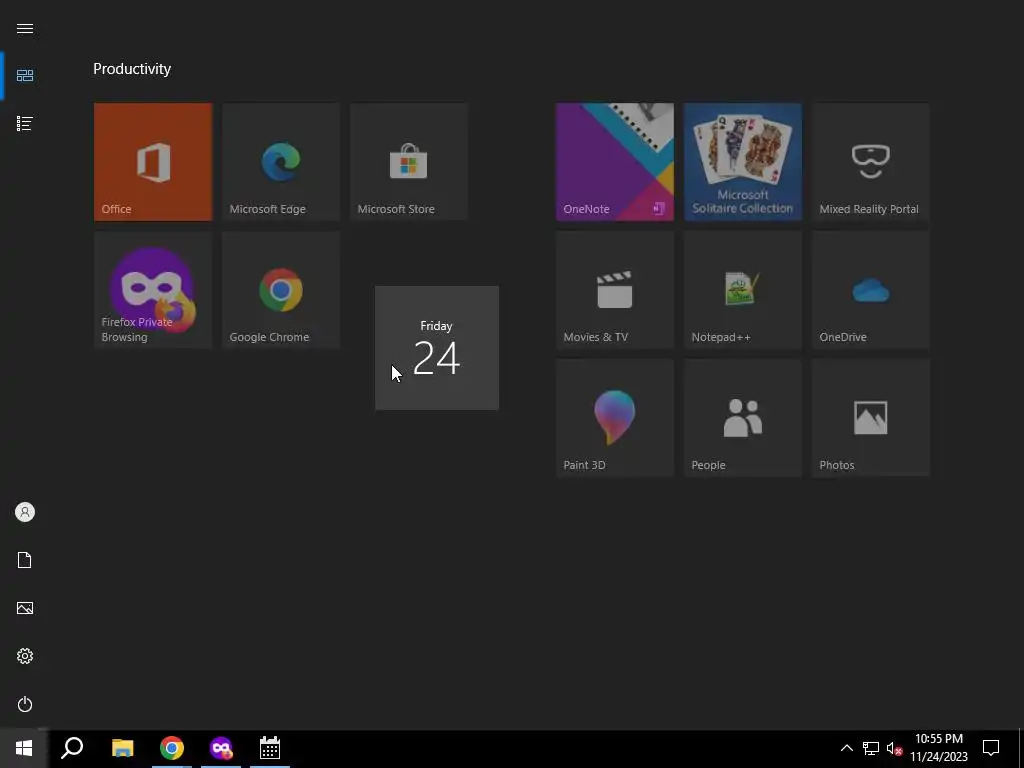The width and height of the screenshot is (1024, 768).
Task: Switch to Chrome in the taskbar
Action: pos(172,748)
